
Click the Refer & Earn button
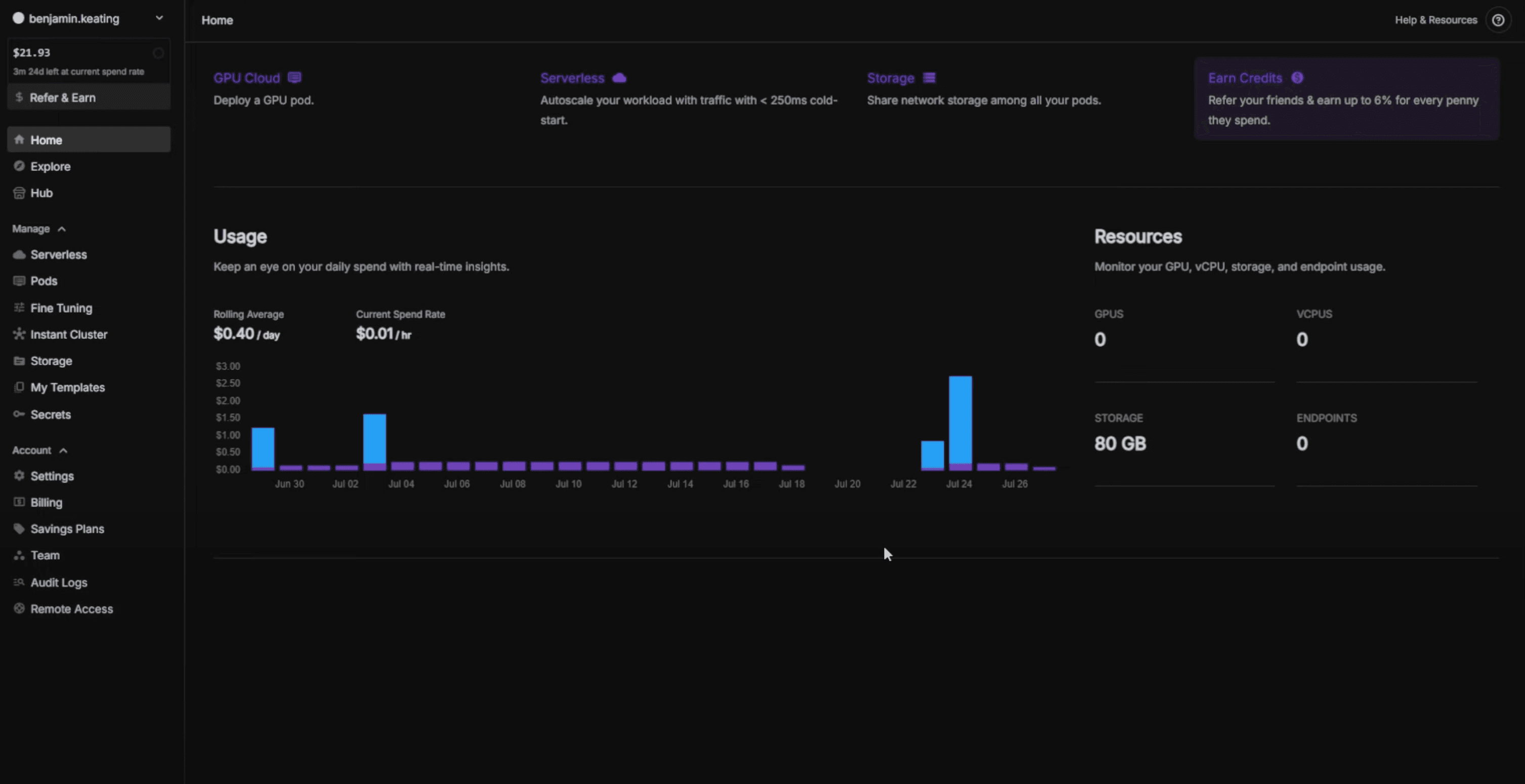(89, 98)
